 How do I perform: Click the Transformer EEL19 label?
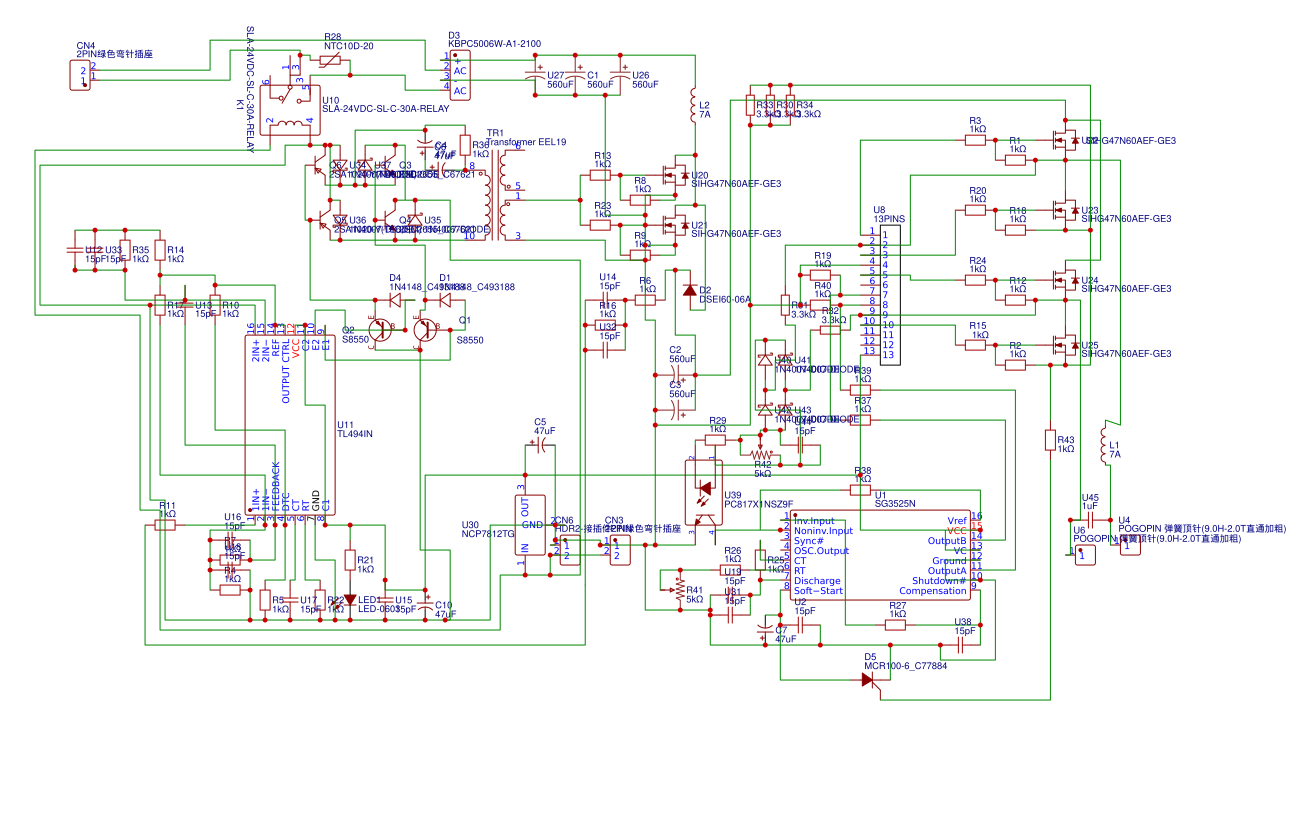(x=526, y=142)
